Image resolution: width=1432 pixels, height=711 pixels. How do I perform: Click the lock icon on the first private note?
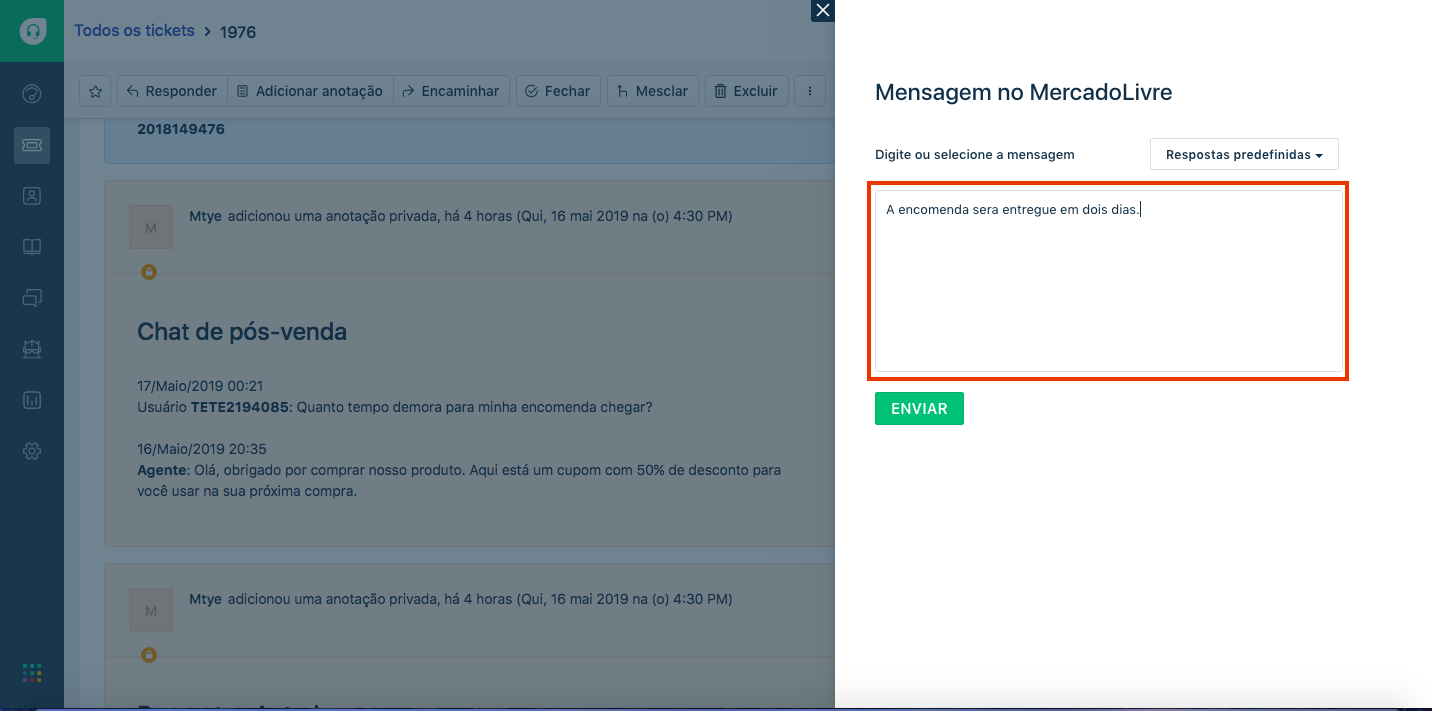point(149,272)
